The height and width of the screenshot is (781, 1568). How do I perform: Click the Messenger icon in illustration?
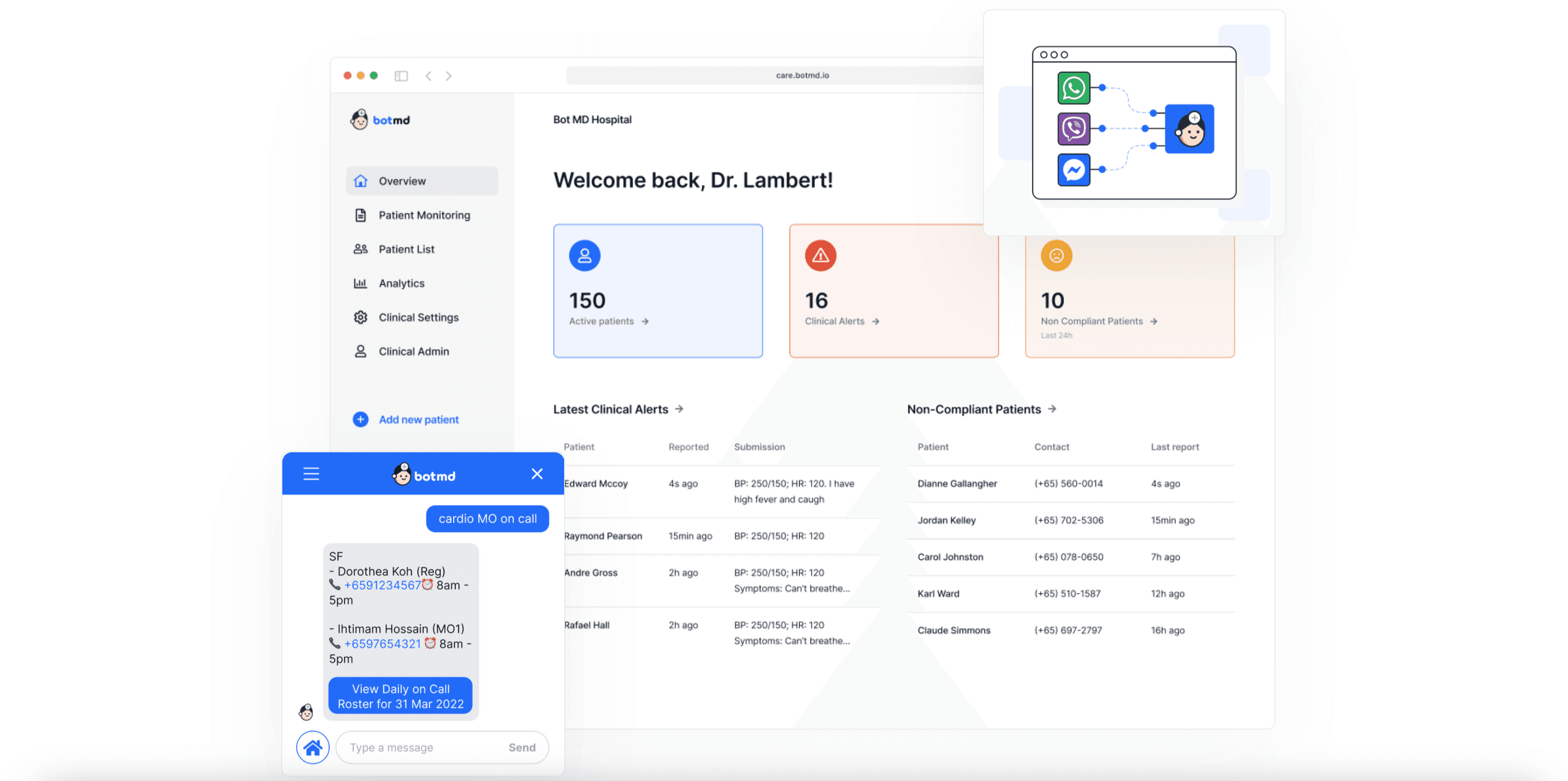point(1073,170)
